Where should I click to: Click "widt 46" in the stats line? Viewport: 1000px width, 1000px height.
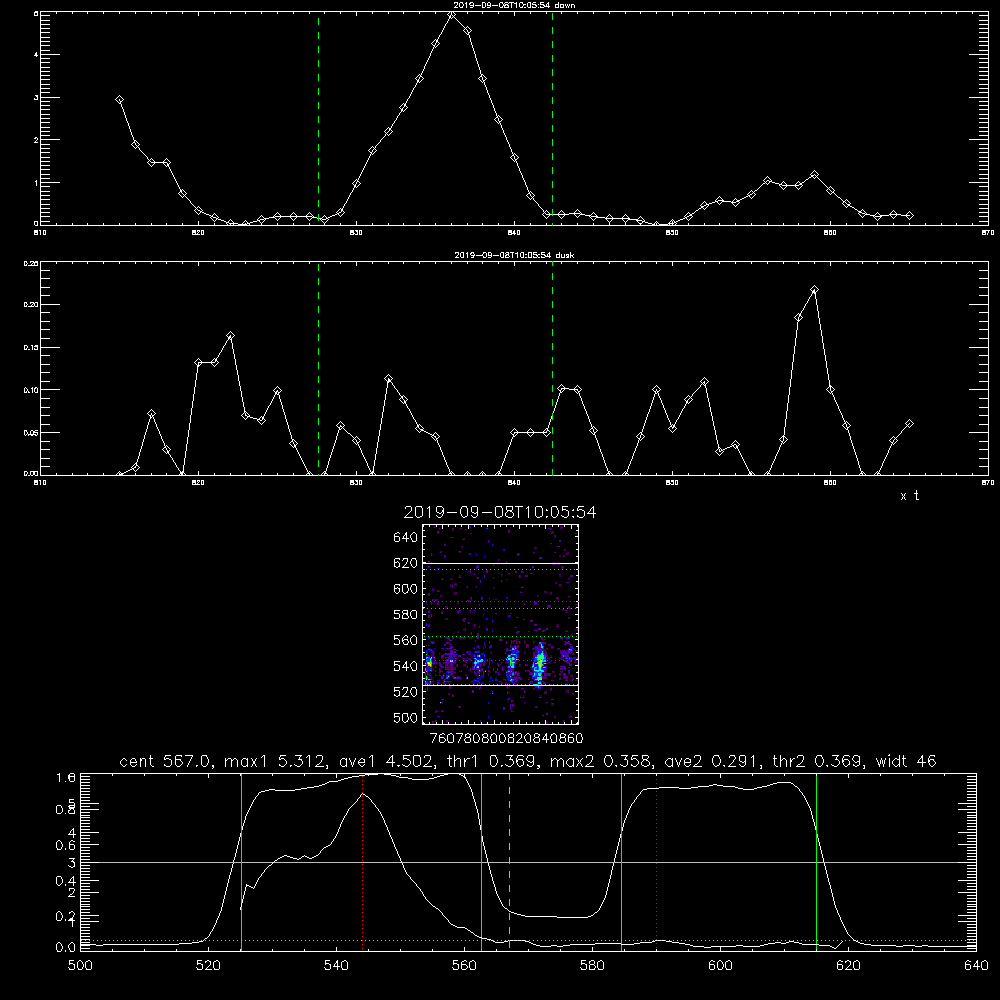(x=906, y=761)
